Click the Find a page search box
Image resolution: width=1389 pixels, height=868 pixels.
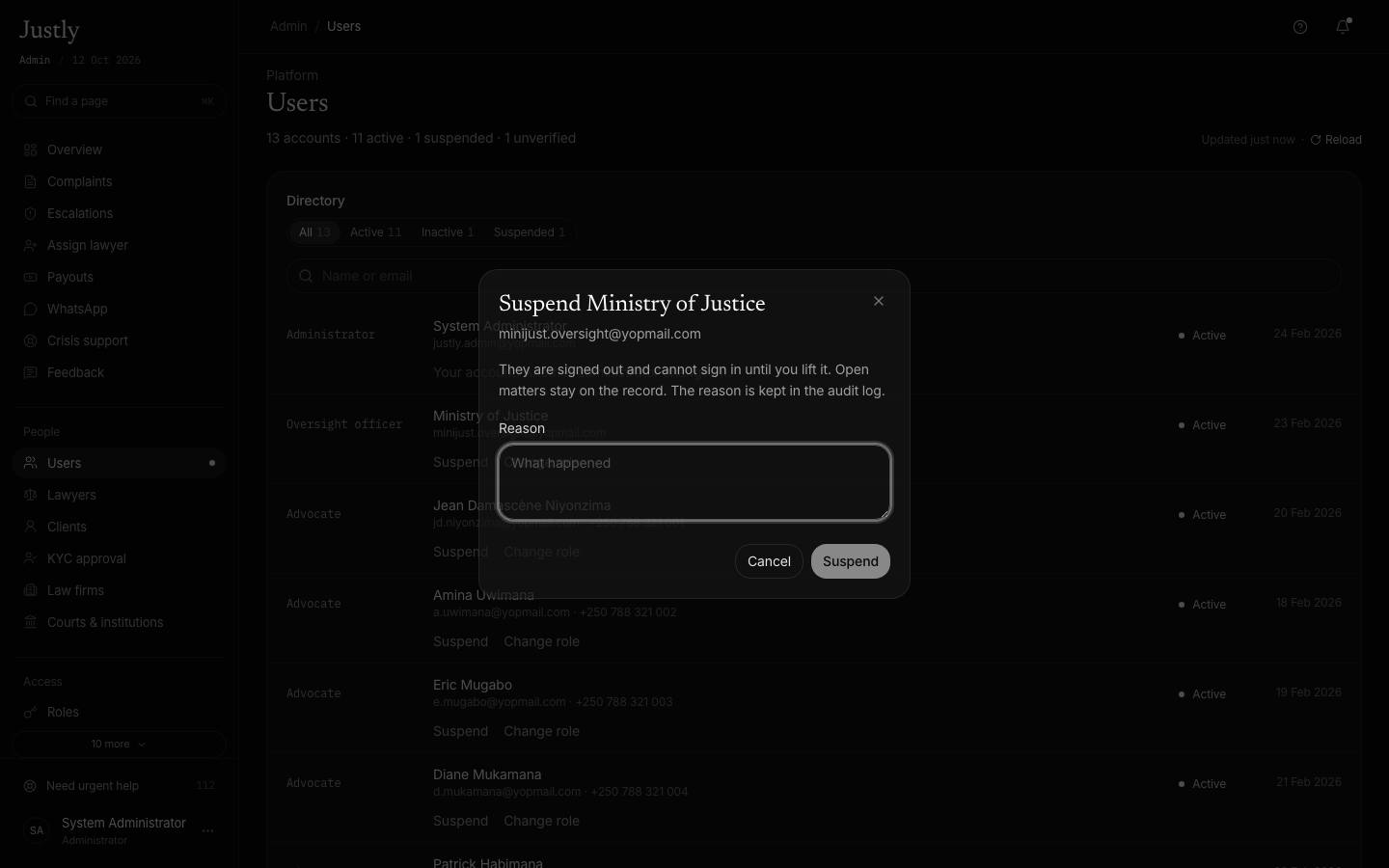click(120, 101)
